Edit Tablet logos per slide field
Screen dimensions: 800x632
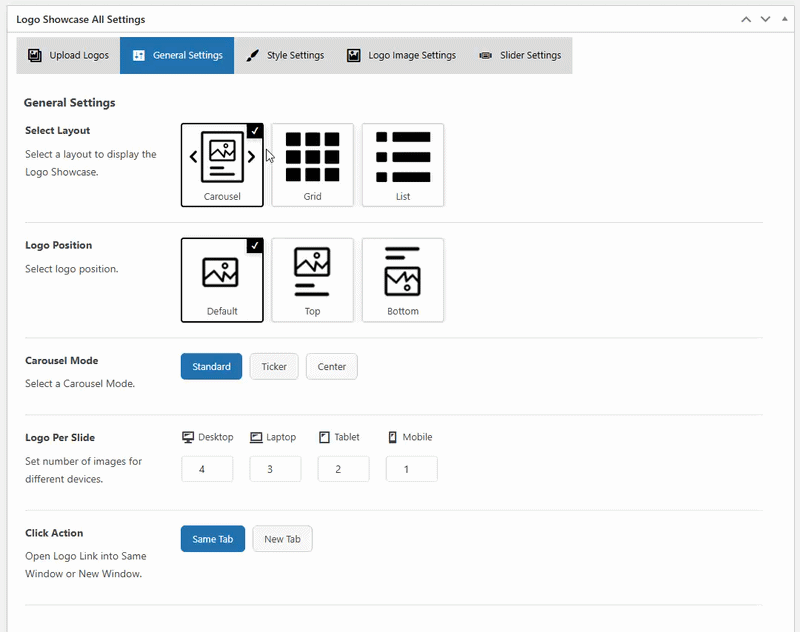pyautogui.click(x=343, y=469)
